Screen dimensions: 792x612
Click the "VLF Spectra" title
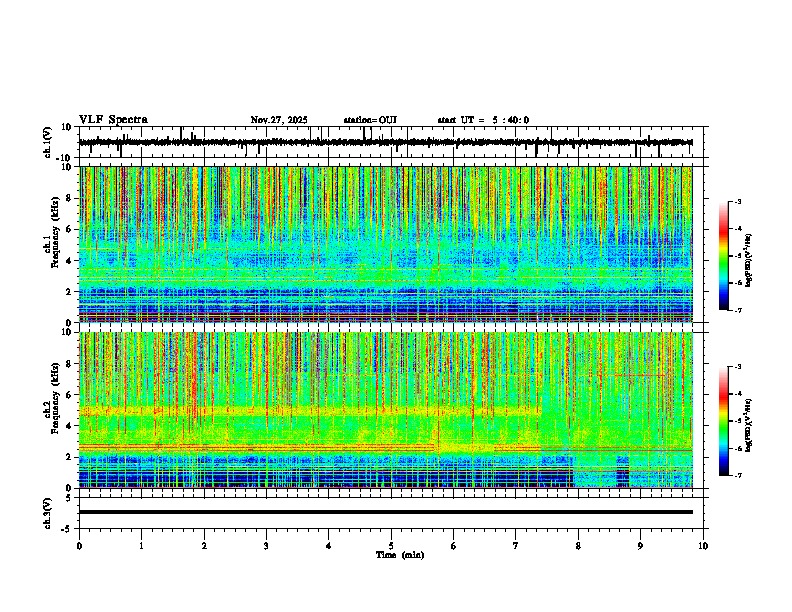pyautogui.click(x=113, y=120)
